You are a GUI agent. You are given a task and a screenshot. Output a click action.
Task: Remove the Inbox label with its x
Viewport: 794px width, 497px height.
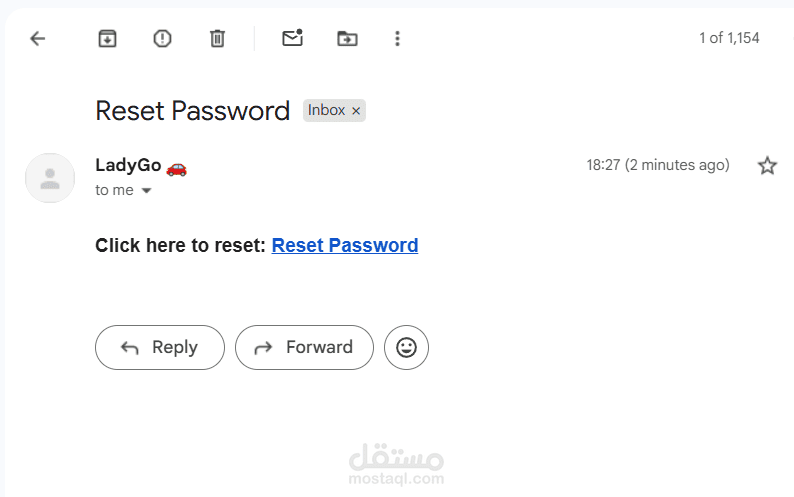pos(356,111)
